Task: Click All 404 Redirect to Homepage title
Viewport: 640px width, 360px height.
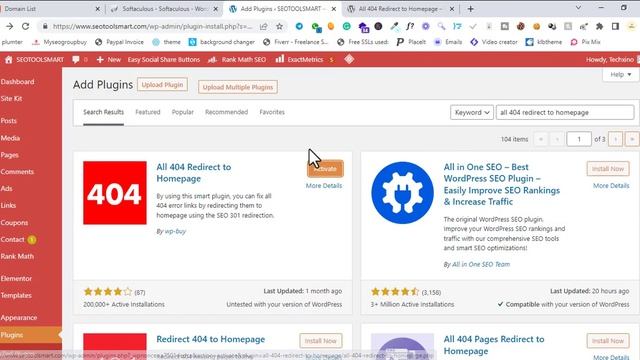Action: [193, 173]
